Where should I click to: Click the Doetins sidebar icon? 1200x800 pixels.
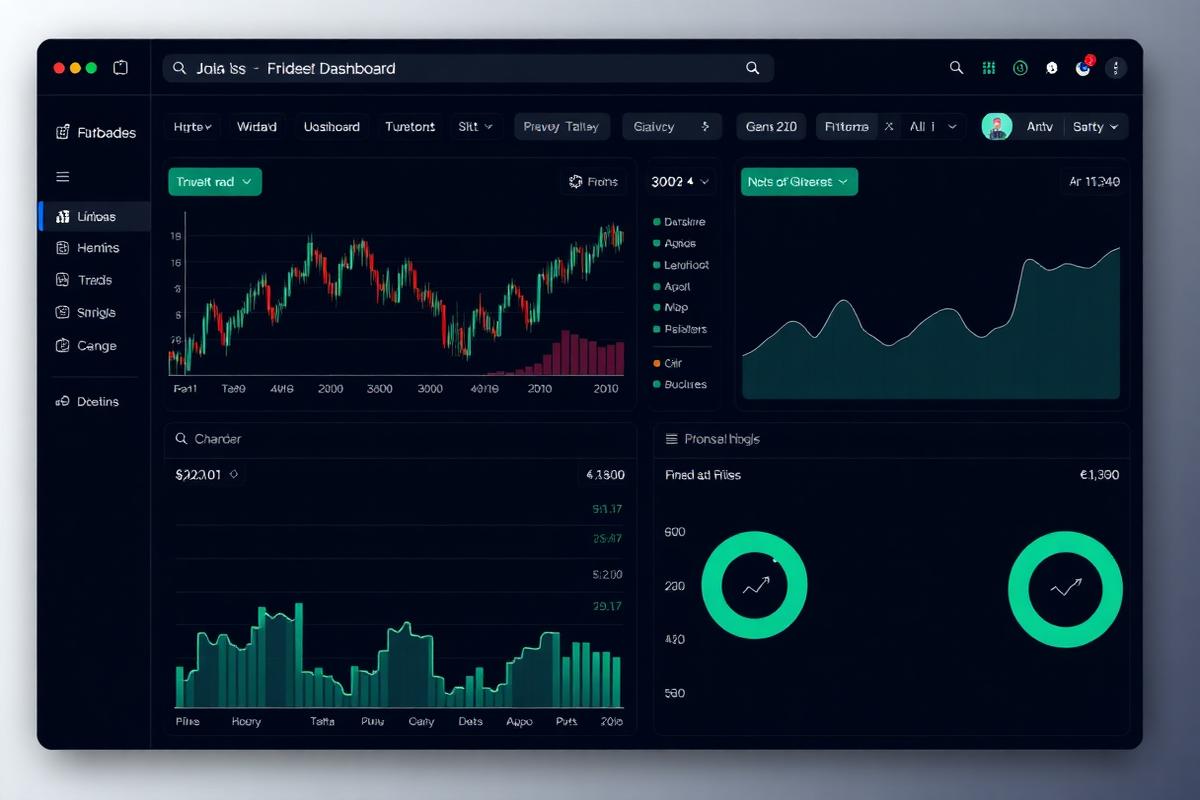click(61, 401)
